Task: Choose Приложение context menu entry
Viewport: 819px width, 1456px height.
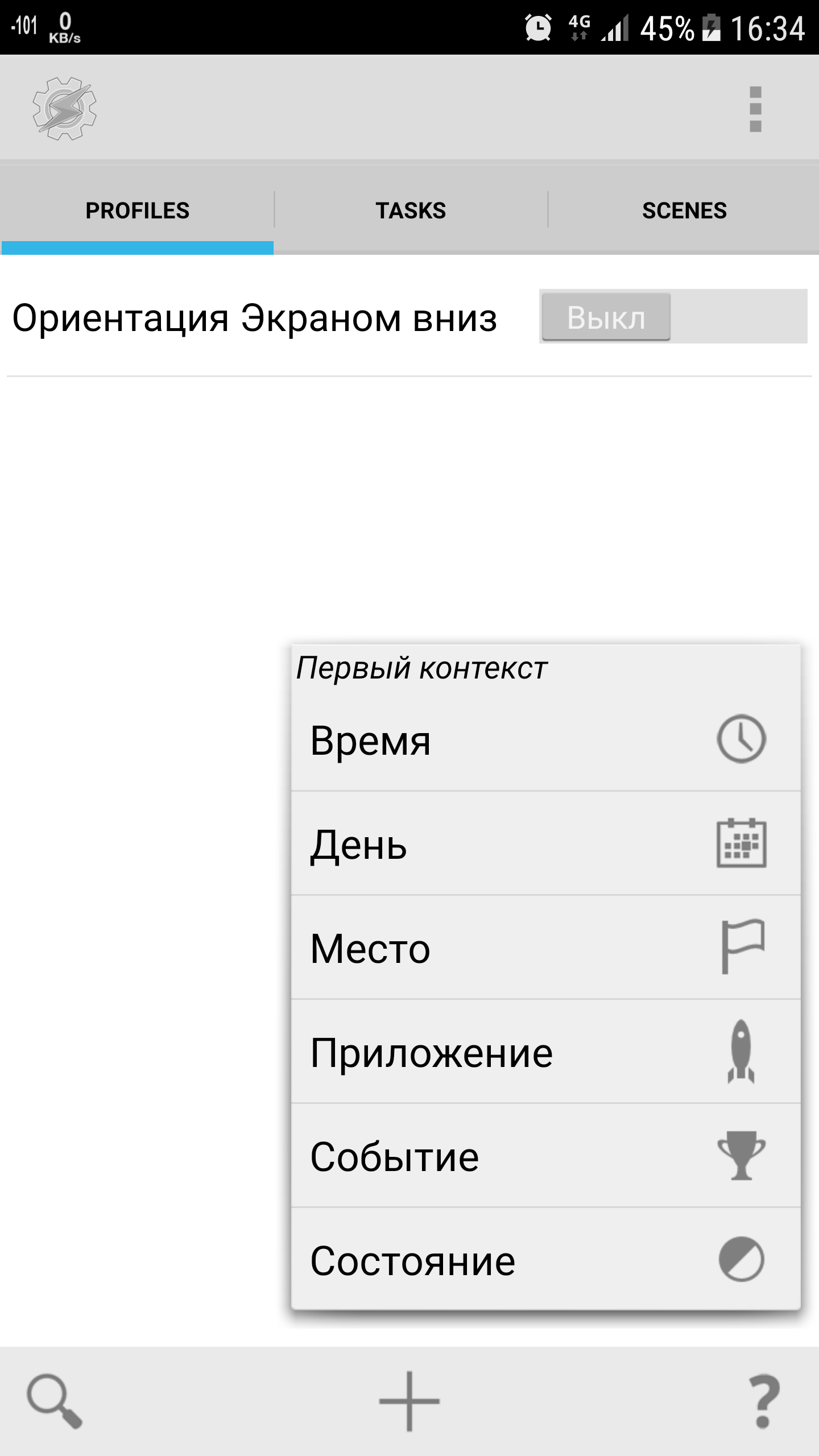Action: [546, 1052]
